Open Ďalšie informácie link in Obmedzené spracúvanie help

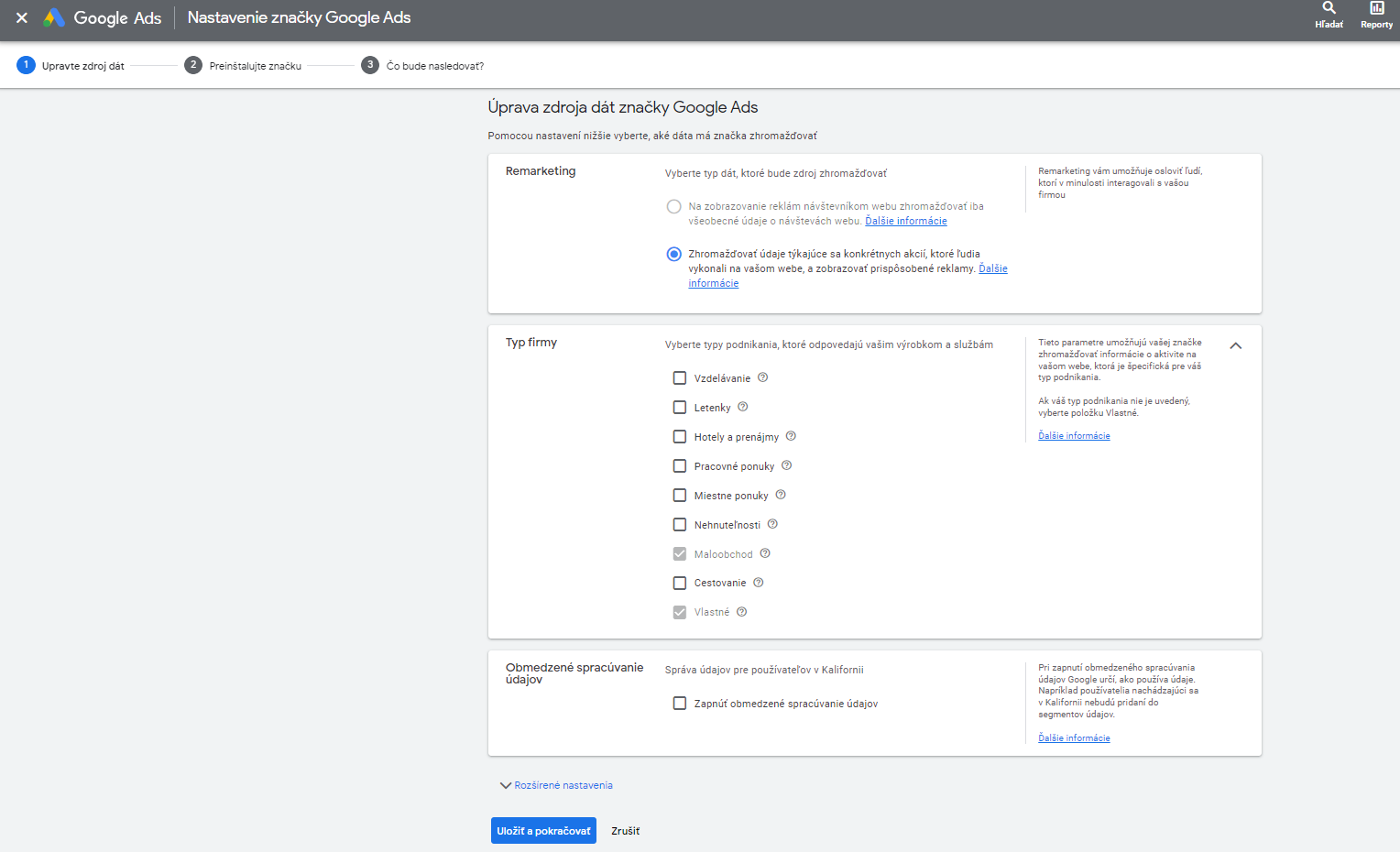click(x=1074, y=738)
